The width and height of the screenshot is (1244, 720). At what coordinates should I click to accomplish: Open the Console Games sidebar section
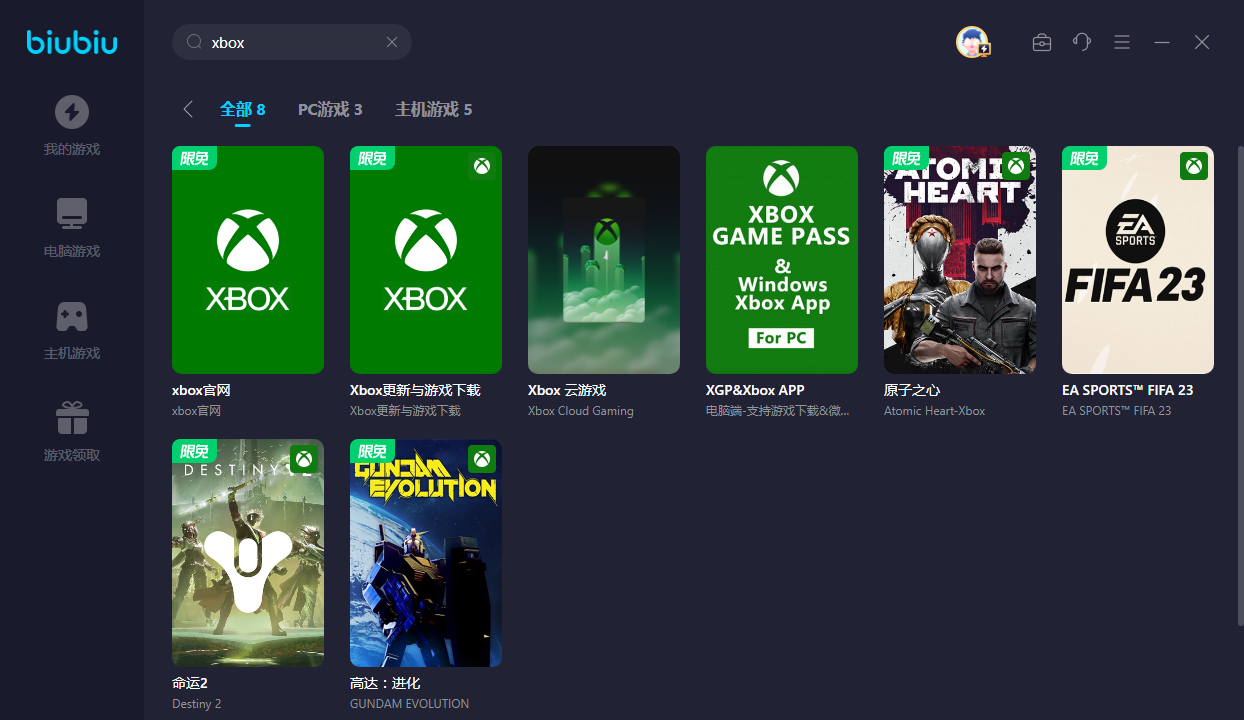point(72,330)
